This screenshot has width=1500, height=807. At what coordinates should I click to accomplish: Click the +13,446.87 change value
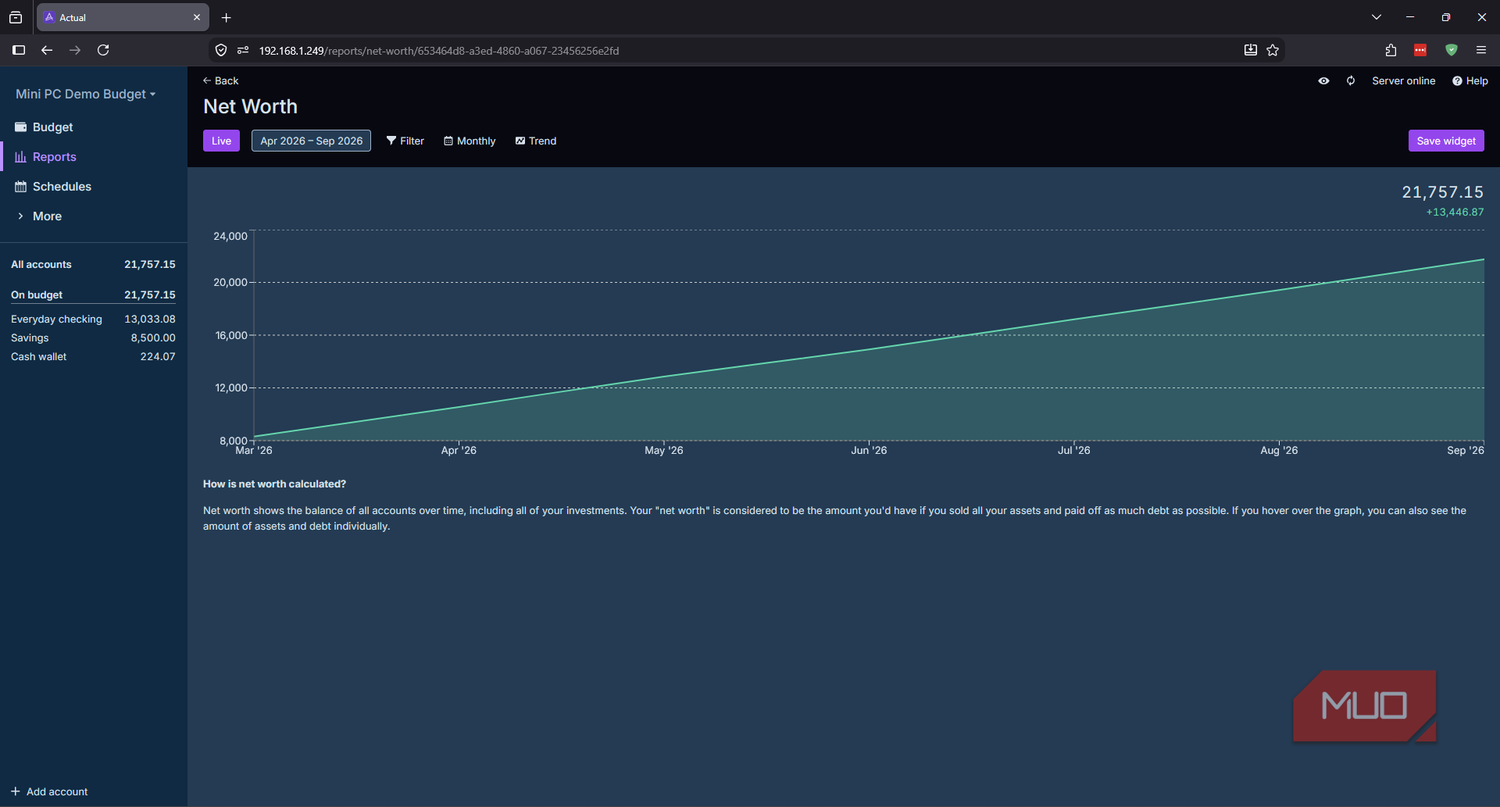tap(1455, 212)
